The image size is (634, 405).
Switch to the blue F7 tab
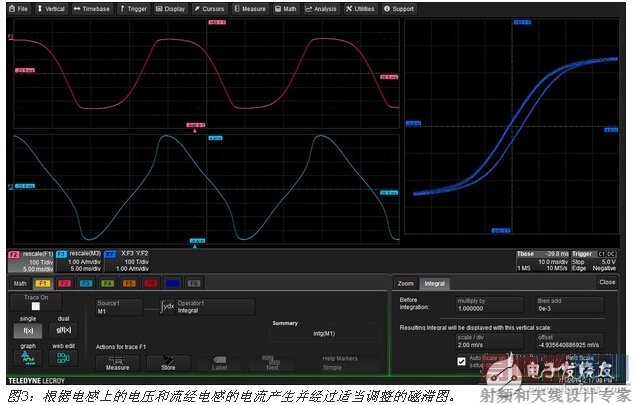(x=172, y=283)
